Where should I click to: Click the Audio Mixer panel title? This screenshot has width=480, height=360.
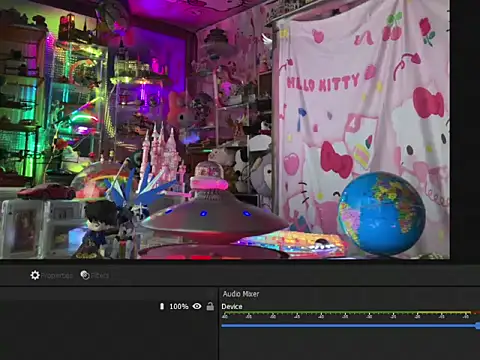241,294
